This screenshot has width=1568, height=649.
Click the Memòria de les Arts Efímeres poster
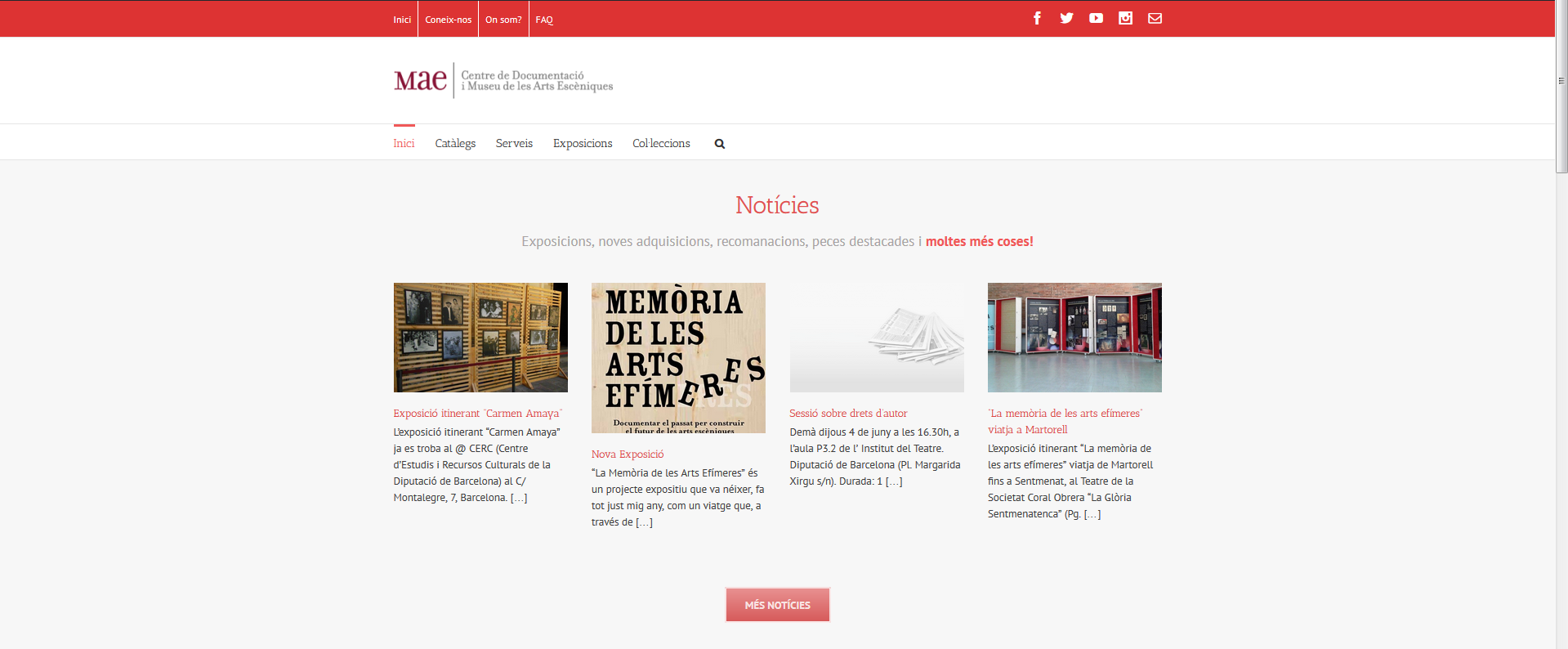[x=678, y=358]
